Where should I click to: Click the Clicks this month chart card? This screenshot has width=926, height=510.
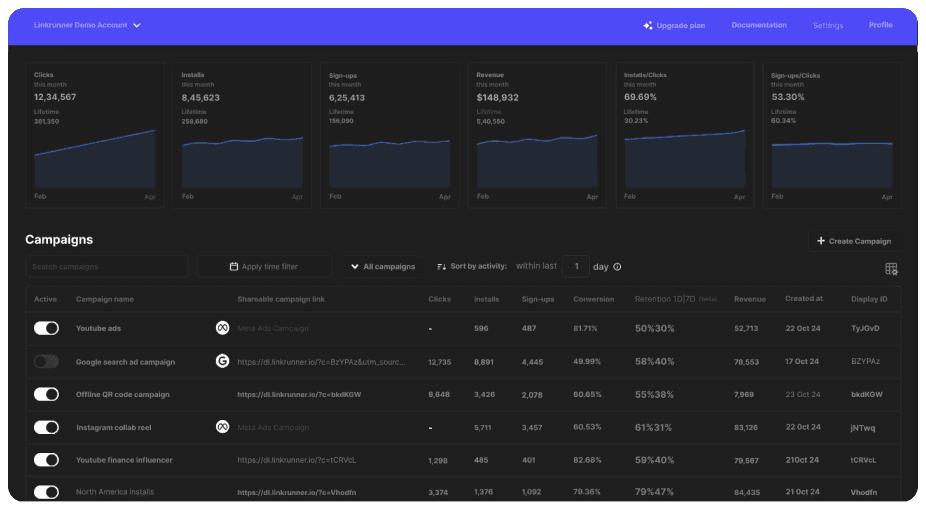click(x=94, y=135)
